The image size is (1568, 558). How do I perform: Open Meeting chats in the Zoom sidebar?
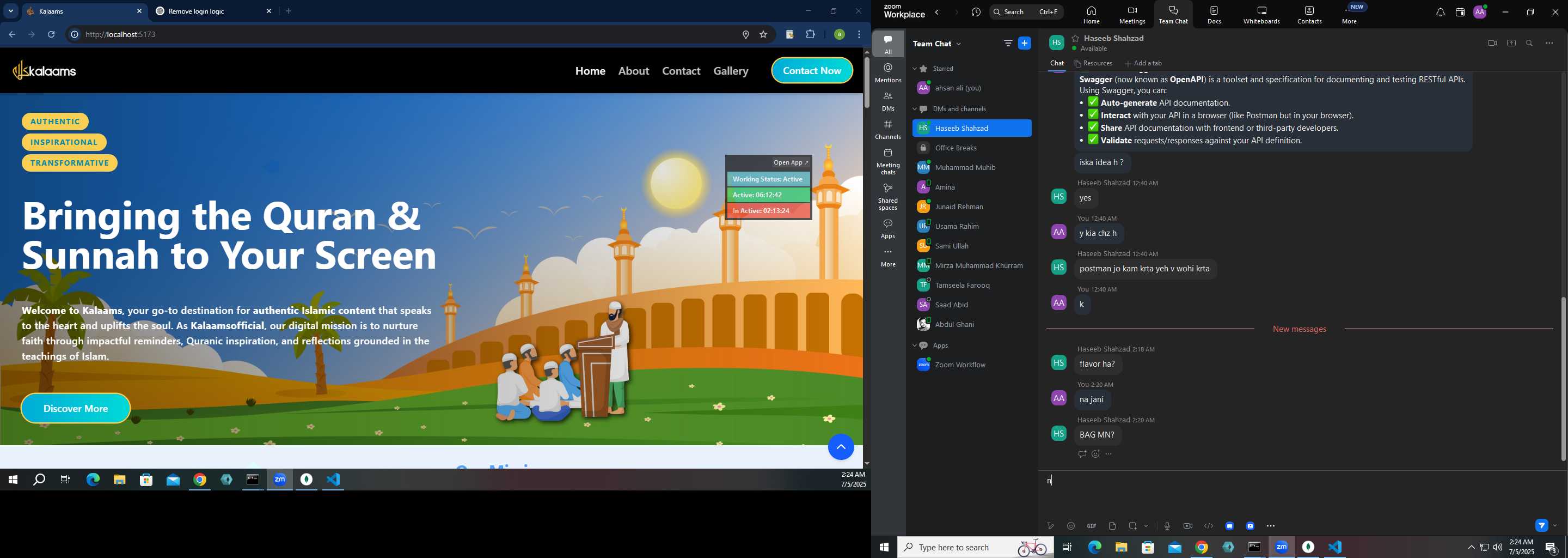pyautogui.click(x=888, y=161)
